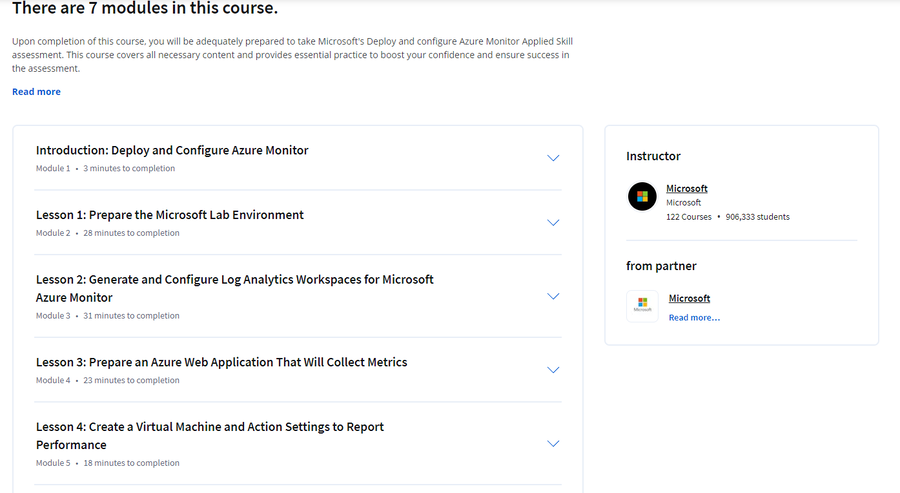The width and height of the screenshot is (900, 493).
Task: Expand Lesson 3 Azure Web Application chevron
Action: pyautogui.click(x=553, y=370)
